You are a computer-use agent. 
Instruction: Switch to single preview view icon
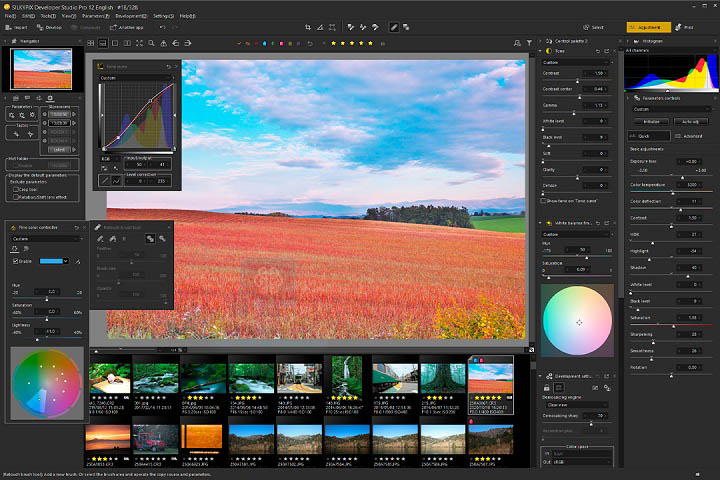tap(115, 43)
